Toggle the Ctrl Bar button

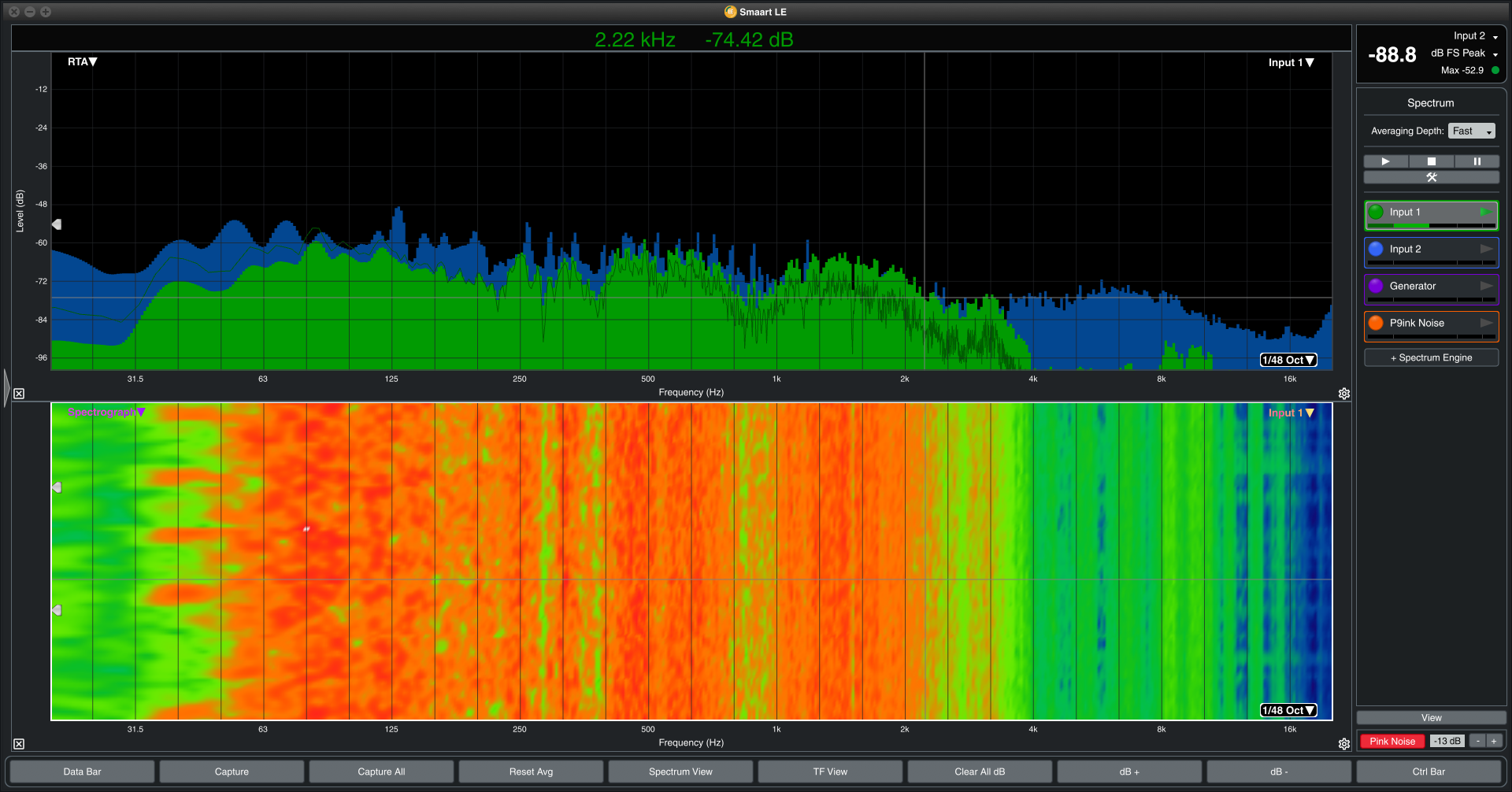[x=1429, y=772]
